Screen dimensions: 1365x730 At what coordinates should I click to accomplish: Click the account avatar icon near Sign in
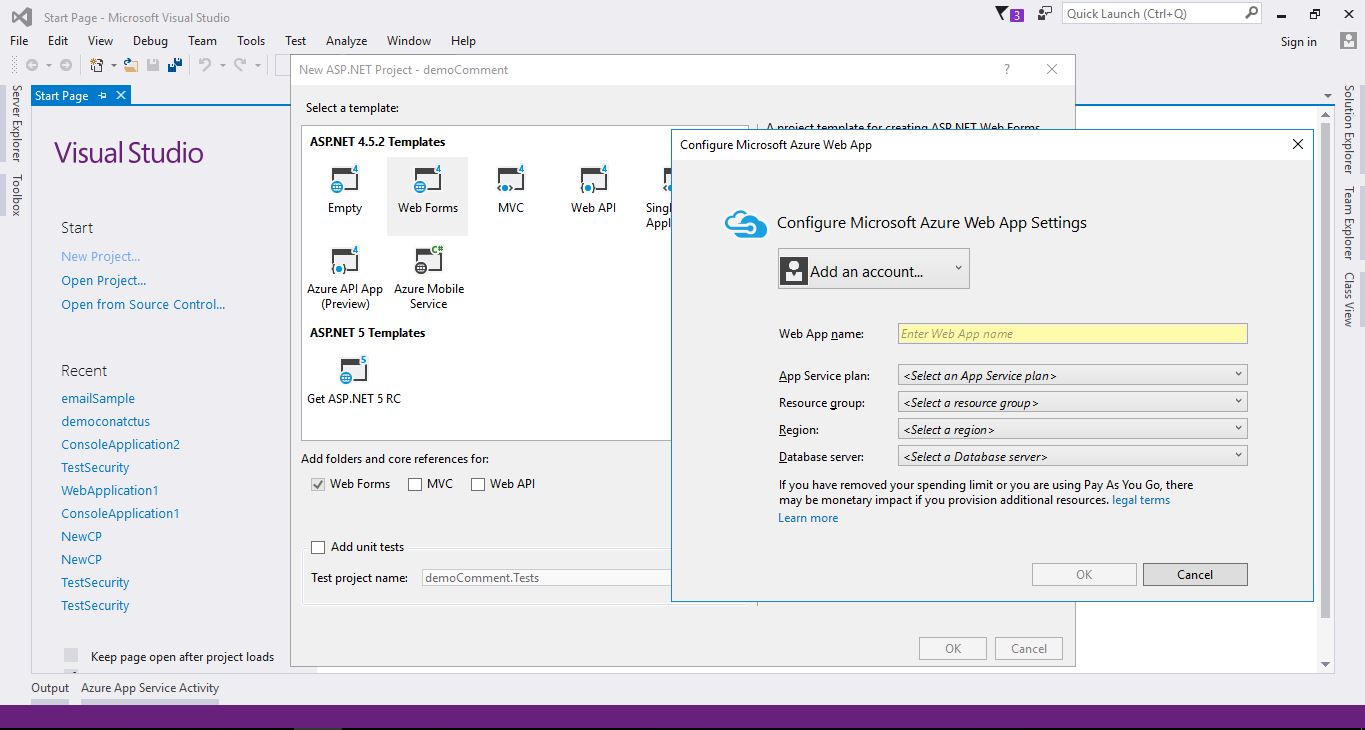pyautogui.click(x=1348, y=41)
